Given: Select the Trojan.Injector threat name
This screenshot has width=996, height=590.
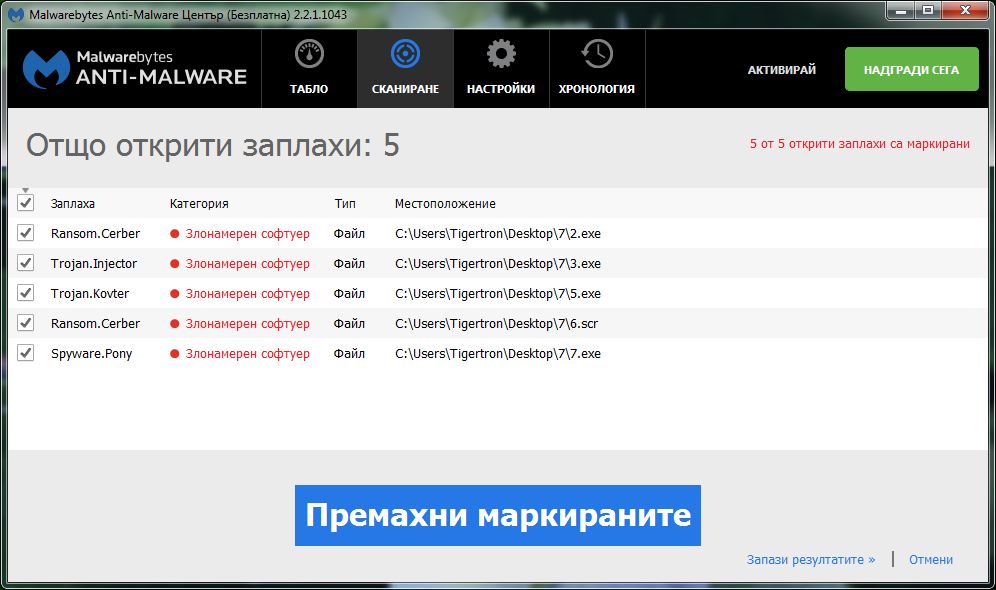Looking at the screenshot, I should tap(94, 264).
